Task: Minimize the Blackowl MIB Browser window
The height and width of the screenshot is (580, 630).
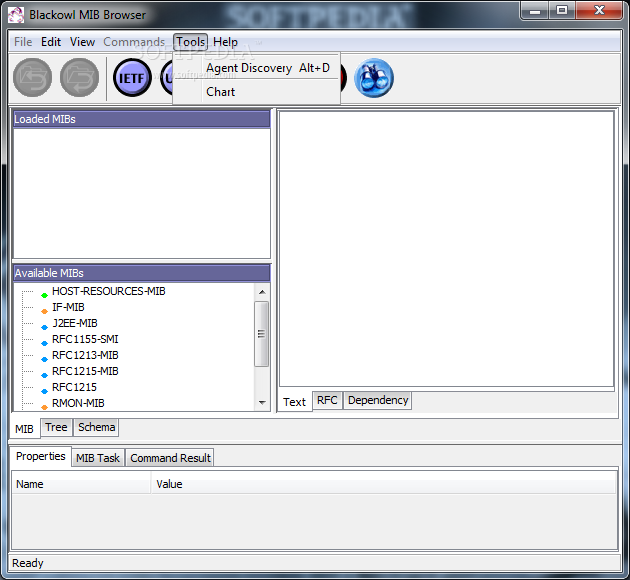Action: 535,11
